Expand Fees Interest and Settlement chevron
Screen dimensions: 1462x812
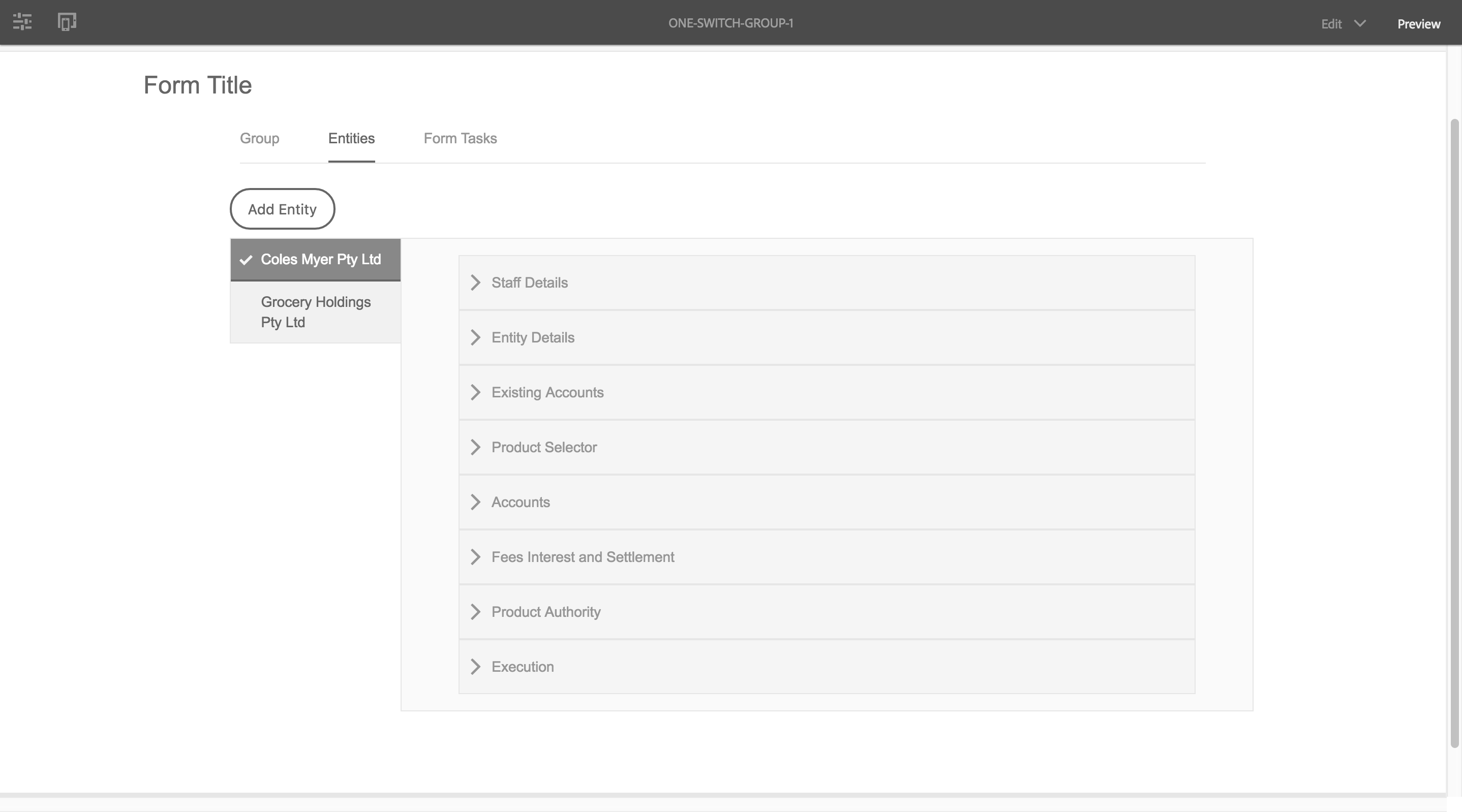tap(476, 557)
